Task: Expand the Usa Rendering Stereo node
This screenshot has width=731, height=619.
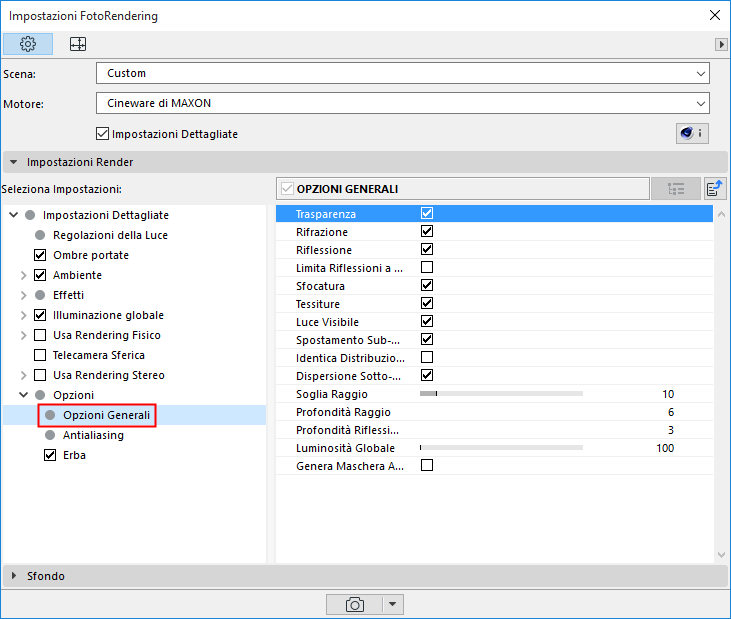Action: [23, 375]
